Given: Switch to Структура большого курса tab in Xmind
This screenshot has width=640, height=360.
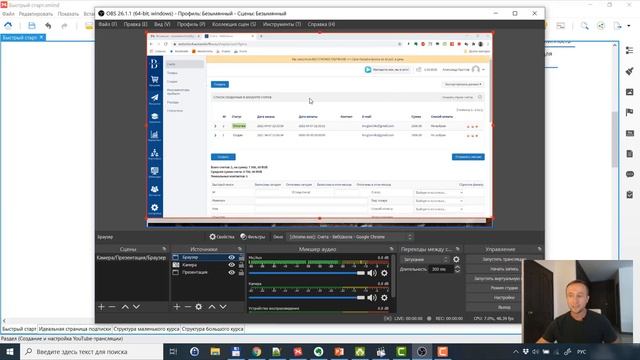Looking at the screenshot, I should click(x=213, y=329).
